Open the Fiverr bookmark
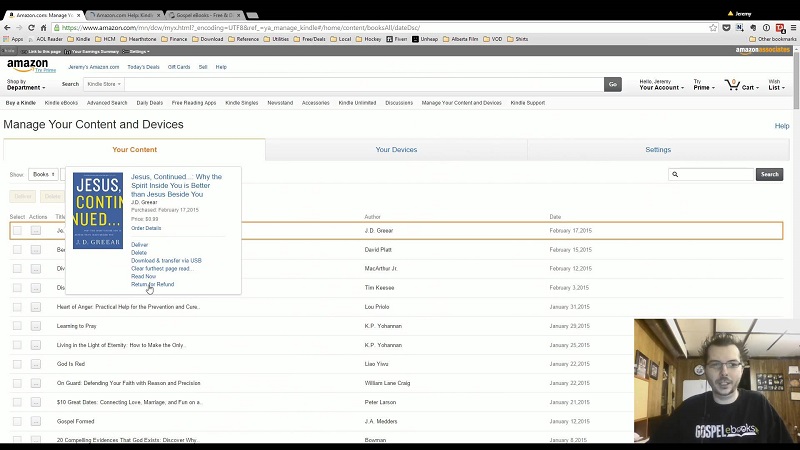The height and width of the screenshot is (450, 800). (x=396, y=39)
